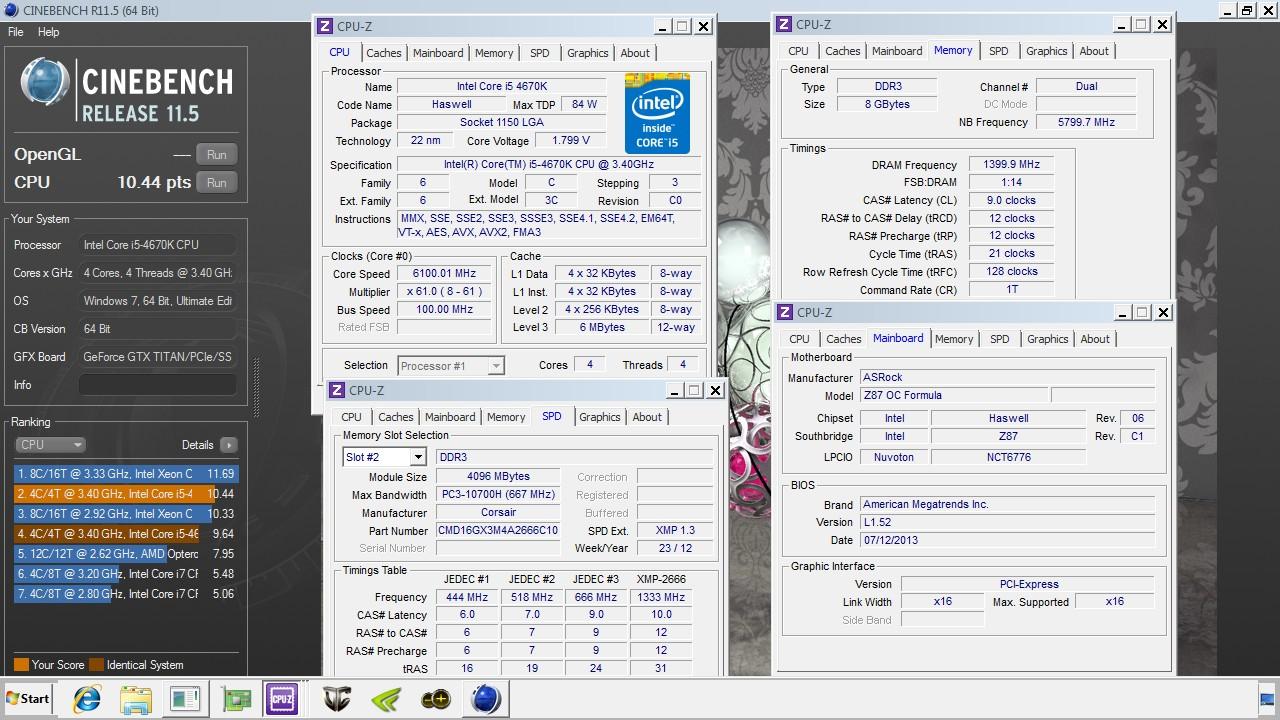This screenshot has width=1280, height=720.
Task: Open the Cinebench File menu
Action: (15, 32)
